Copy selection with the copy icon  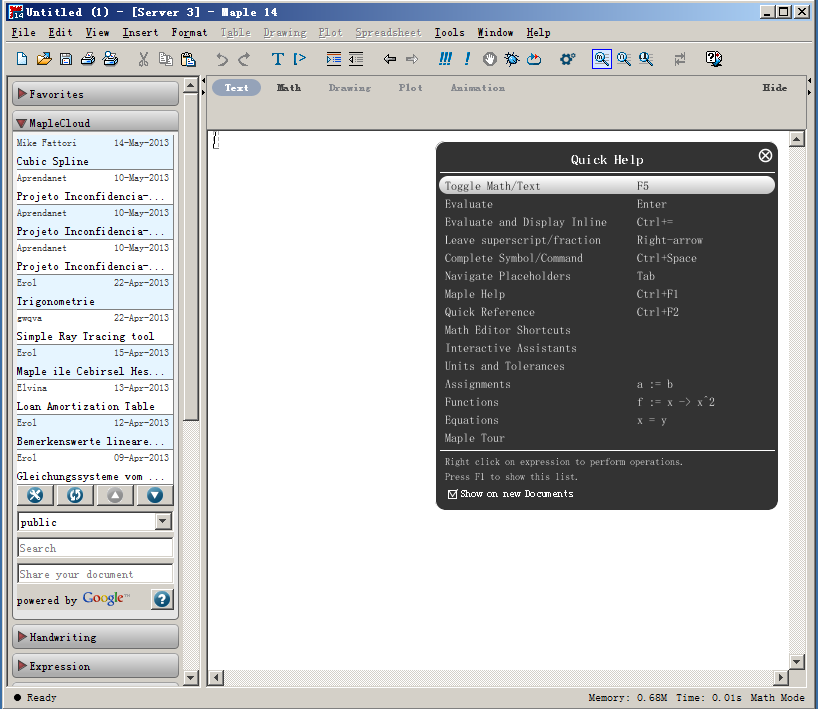click(166, 59)
